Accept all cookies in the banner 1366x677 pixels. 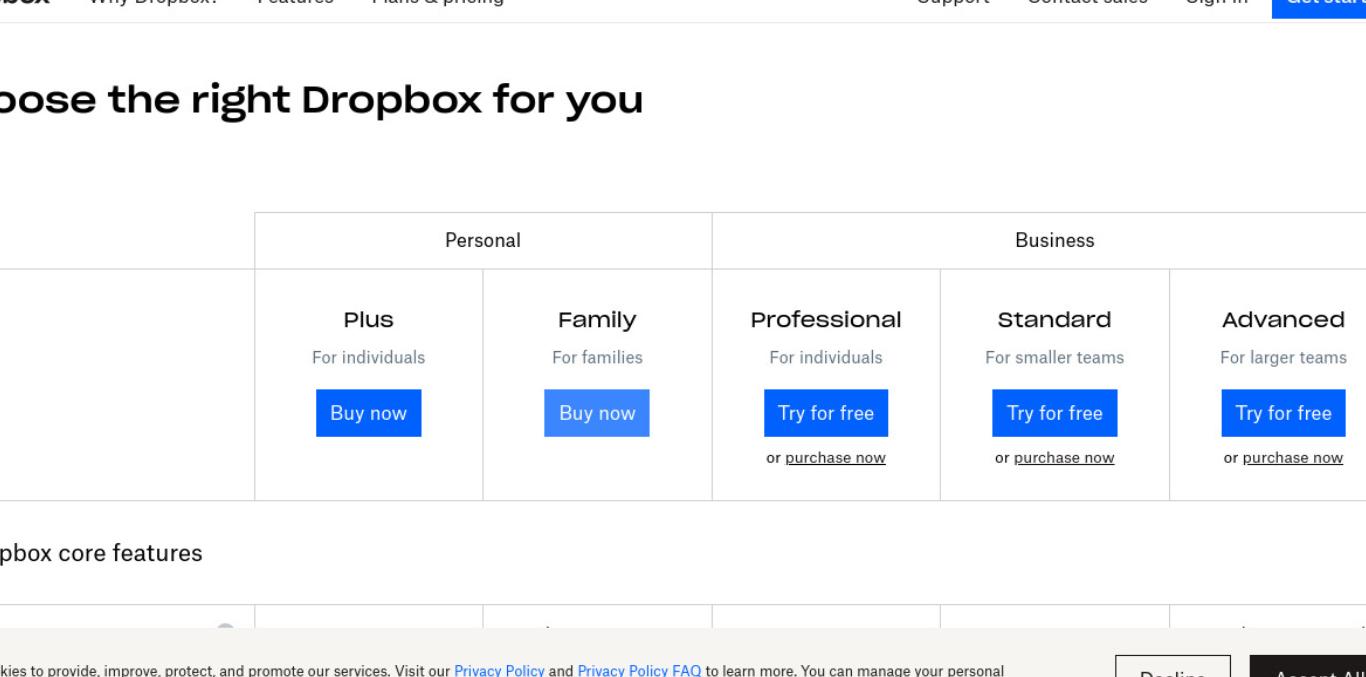click(1308, 667)
